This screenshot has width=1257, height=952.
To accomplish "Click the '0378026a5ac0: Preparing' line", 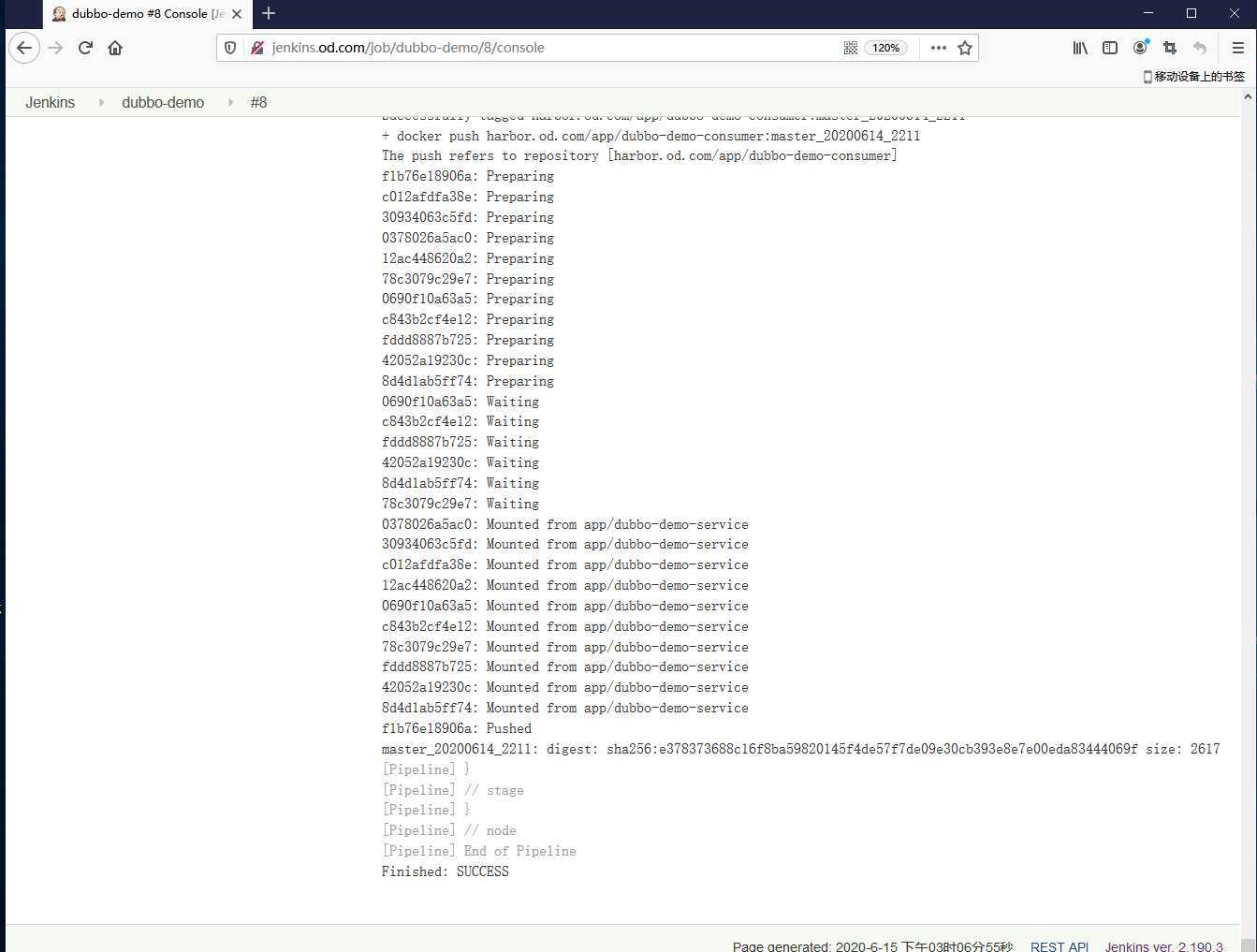I will tap(468, 238).
